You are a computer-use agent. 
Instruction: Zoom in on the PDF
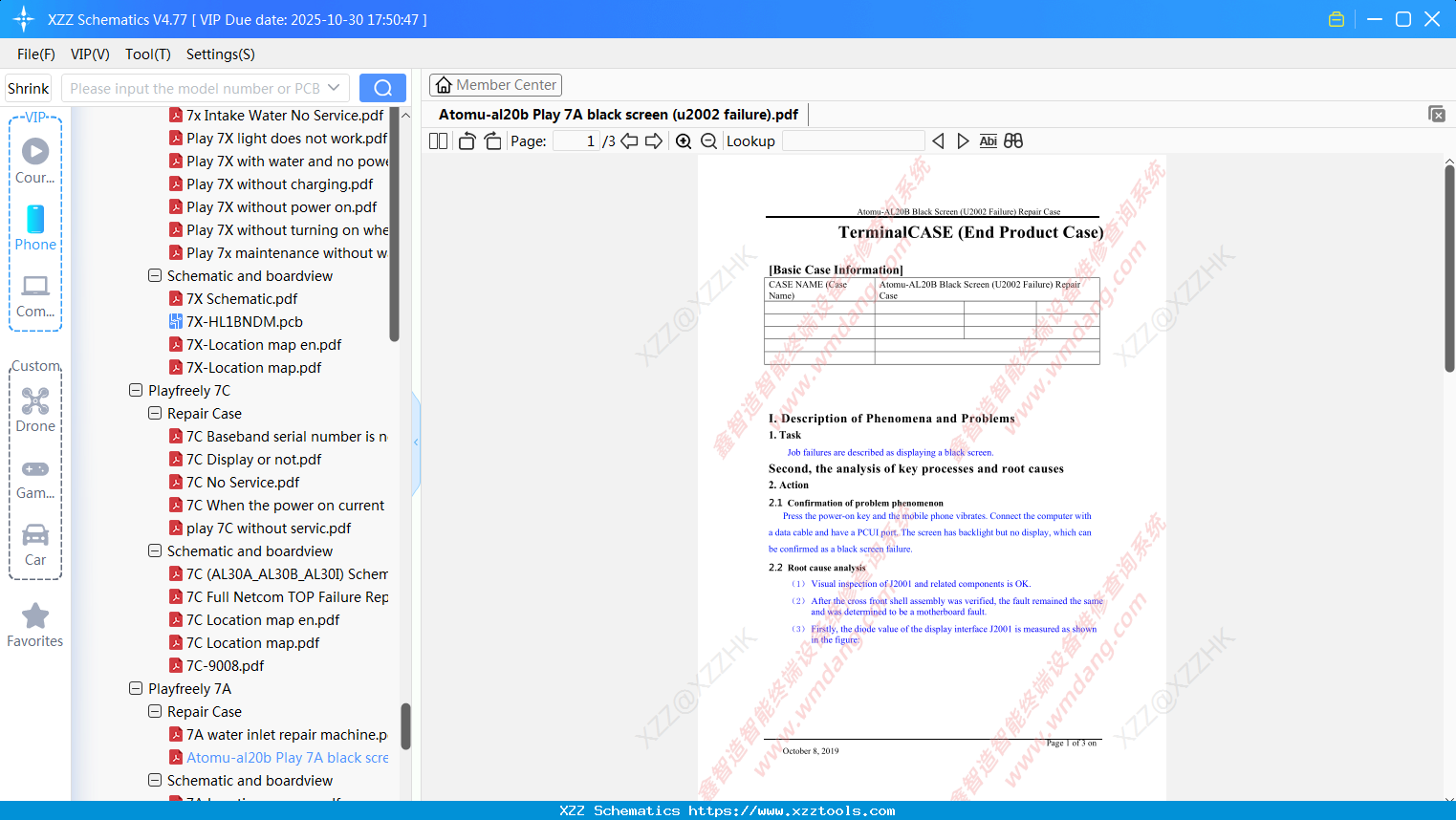[684, 141]
